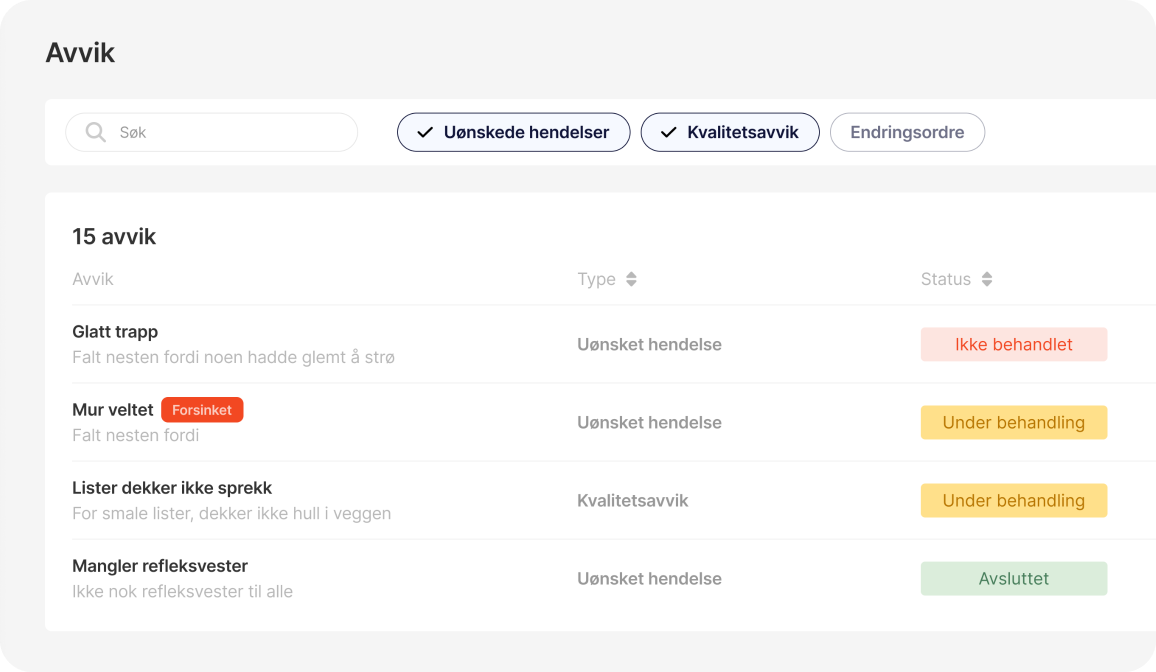Open the Glatt trapp deviation
1156x672 pixels.
pyautogui.click(x=115, y=332)
